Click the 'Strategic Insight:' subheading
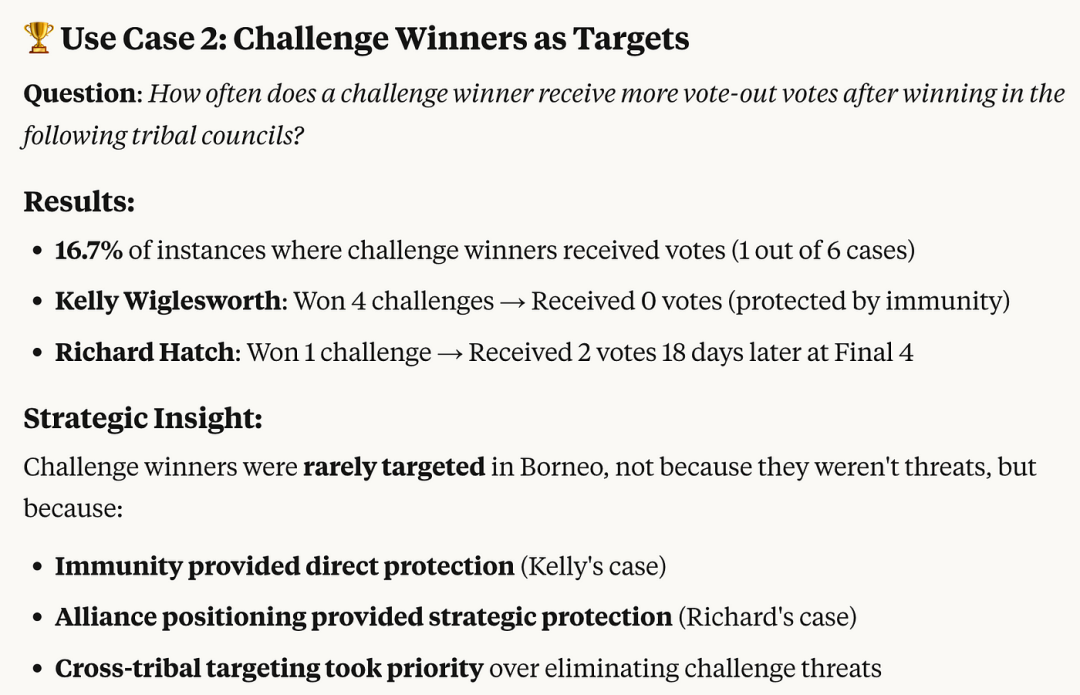This screenshot has height=695, width=1080. pyautogui.click(x=143, y=418)
